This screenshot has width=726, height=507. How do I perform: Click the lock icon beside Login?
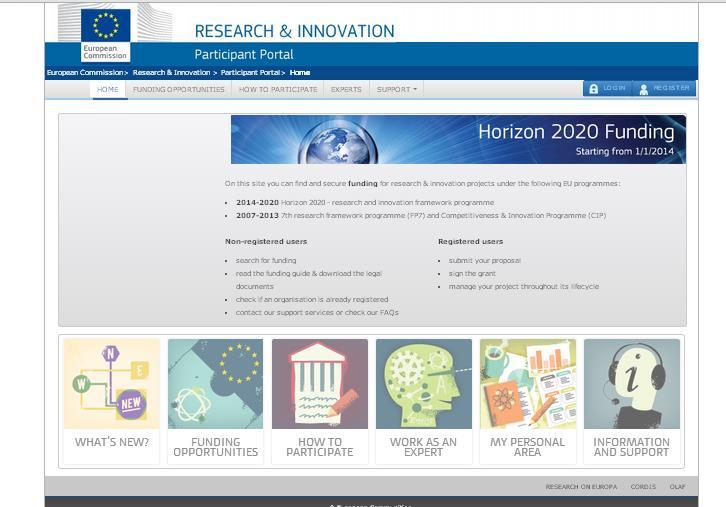594,89
